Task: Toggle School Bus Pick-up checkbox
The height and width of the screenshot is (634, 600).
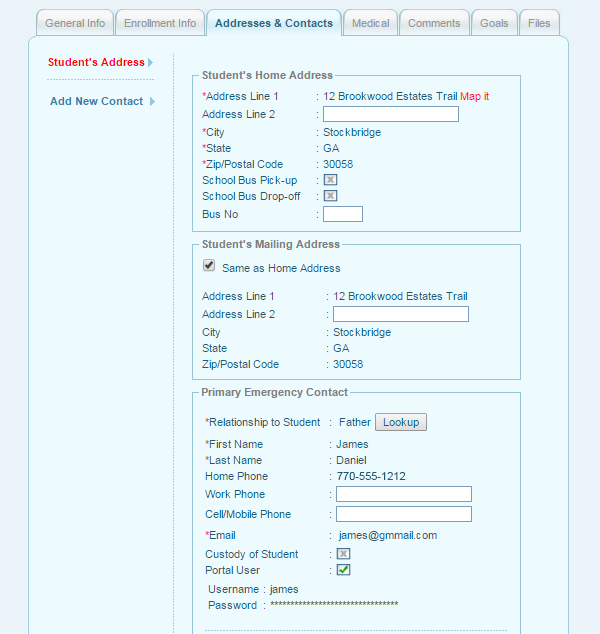Action: click(x=330, y=180)
